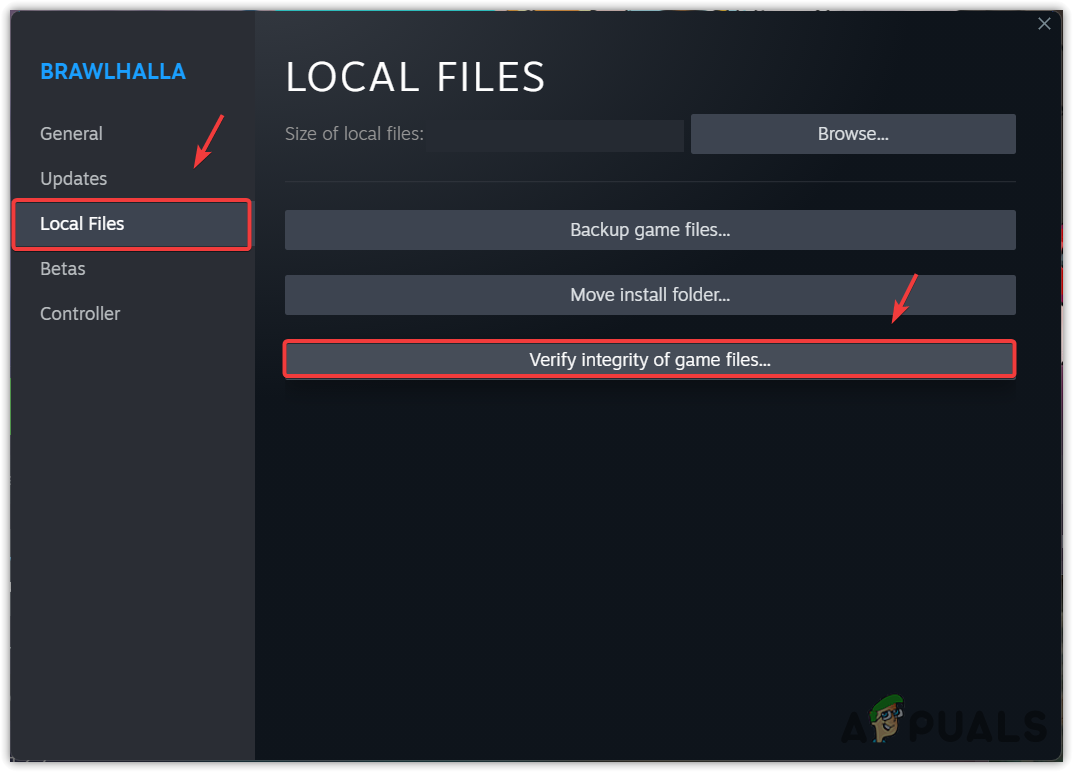Click the 'Size of local files:' label
The image size is (1073, 772).
(x=354, y=134)
